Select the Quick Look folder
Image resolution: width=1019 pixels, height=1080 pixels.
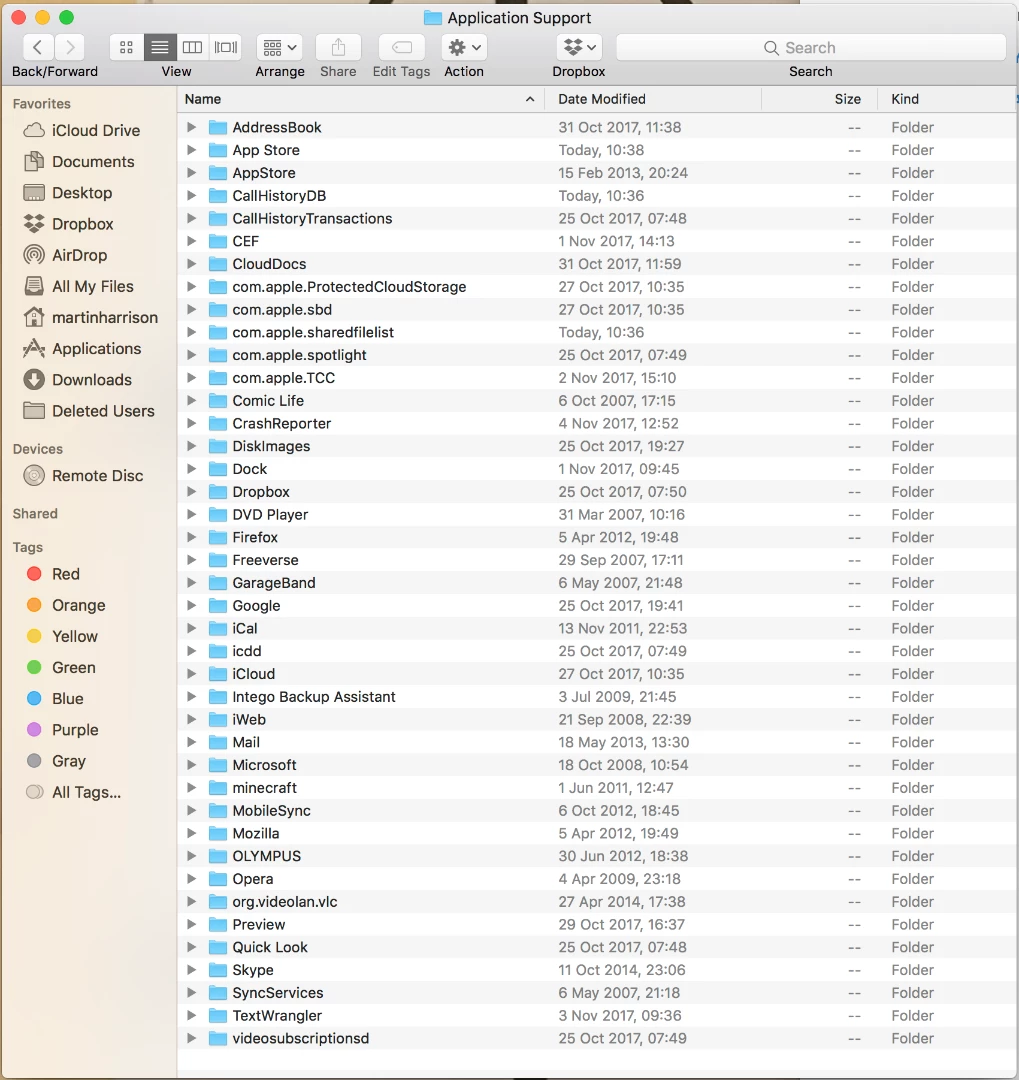pyautogui.click(x=597, y=947)
